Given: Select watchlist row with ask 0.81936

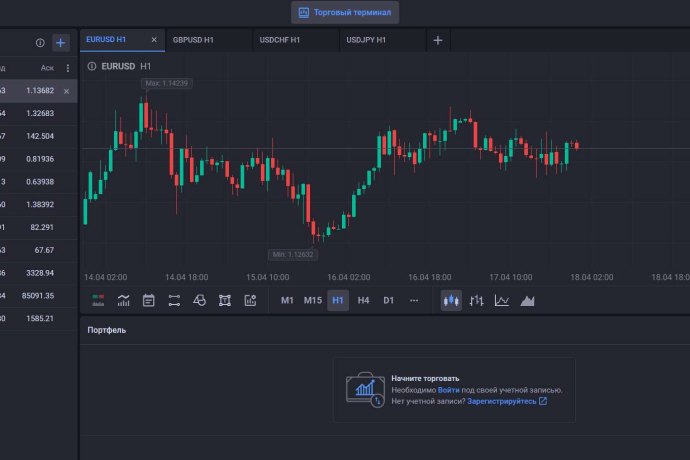Looking at the screenshot, I should tap(39, 159).
